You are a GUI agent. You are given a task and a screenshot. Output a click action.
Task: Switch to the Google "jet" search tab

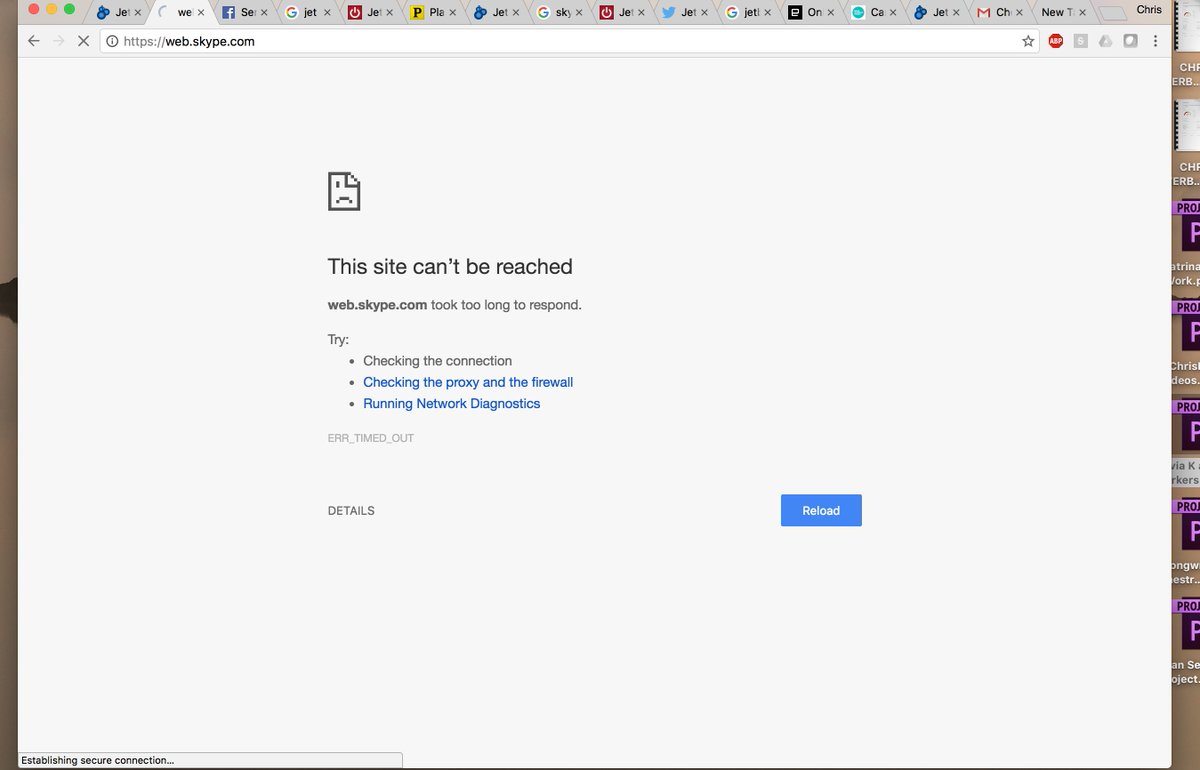(x=308, y=13)
